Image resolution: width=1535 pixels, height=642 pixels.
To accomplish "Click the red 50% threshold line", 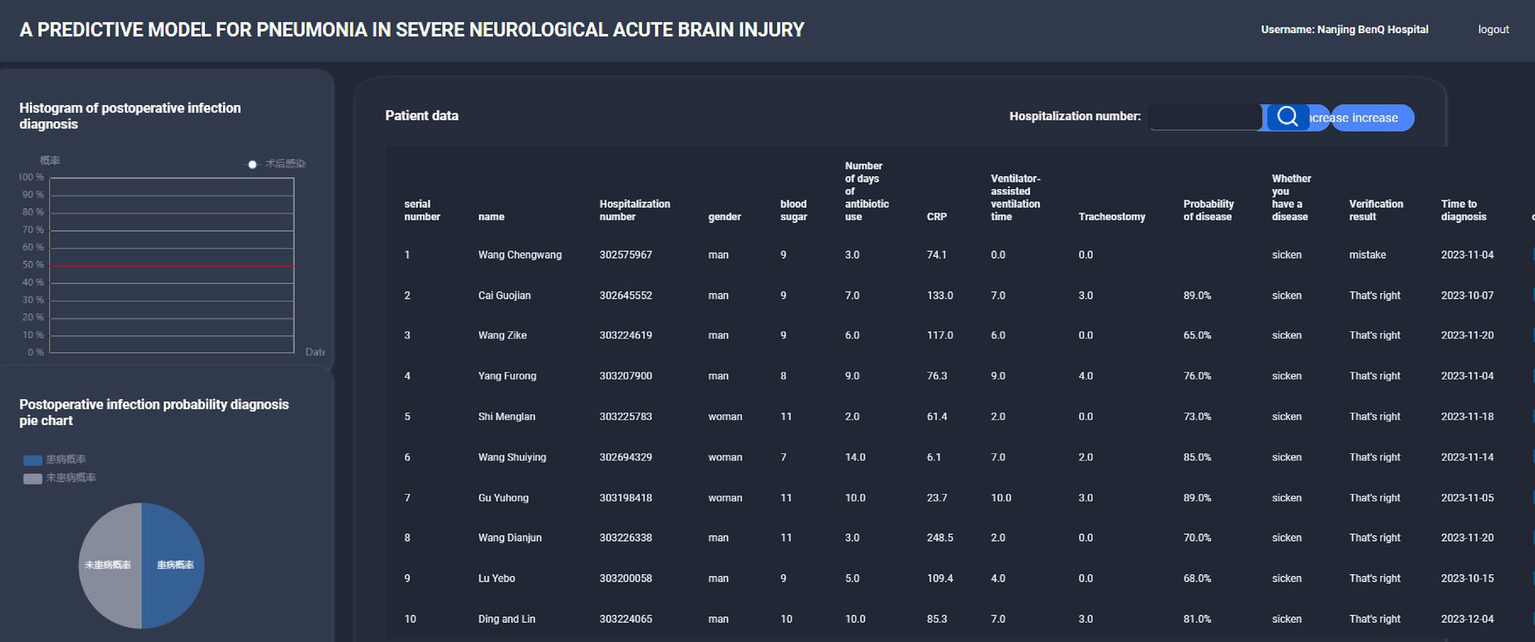I will point(171,265).
